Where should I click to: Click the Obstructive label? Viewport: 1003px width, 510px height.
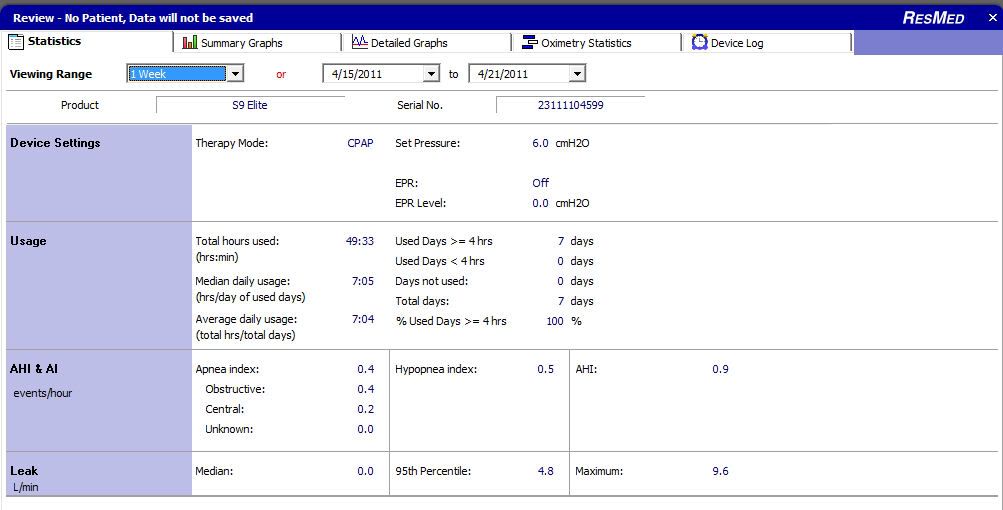[x=235, y=389]
